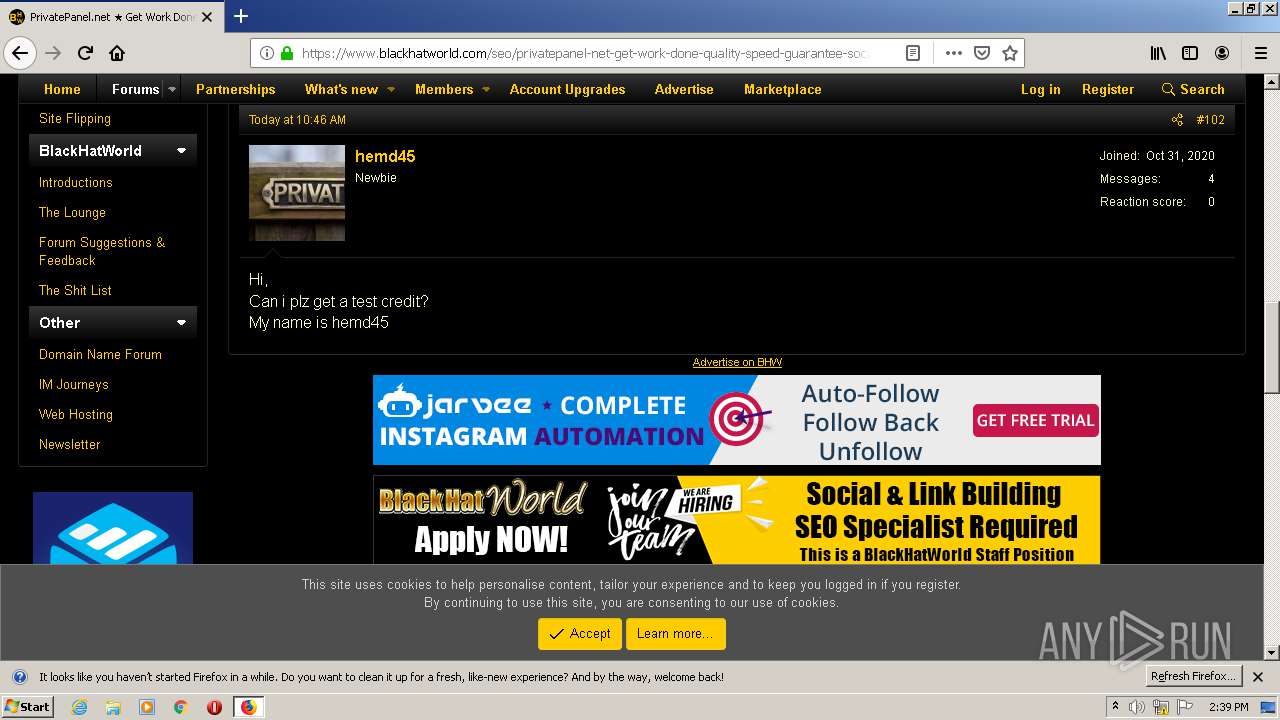Open The Lounge forum link
This screenshot has width=1280, height=720.
pyautogui.click(x=72, y=212)
